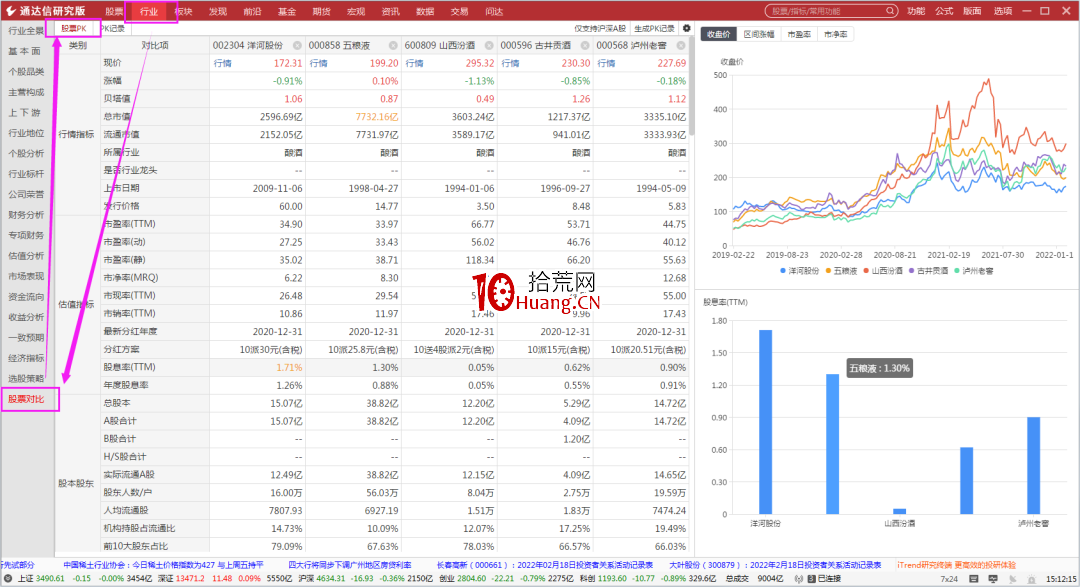Image resolution: width=1080 pixels, height=587 pixels.
Task: Switch chart to 区间涨幅 view
Action: (x=758, y=34)
